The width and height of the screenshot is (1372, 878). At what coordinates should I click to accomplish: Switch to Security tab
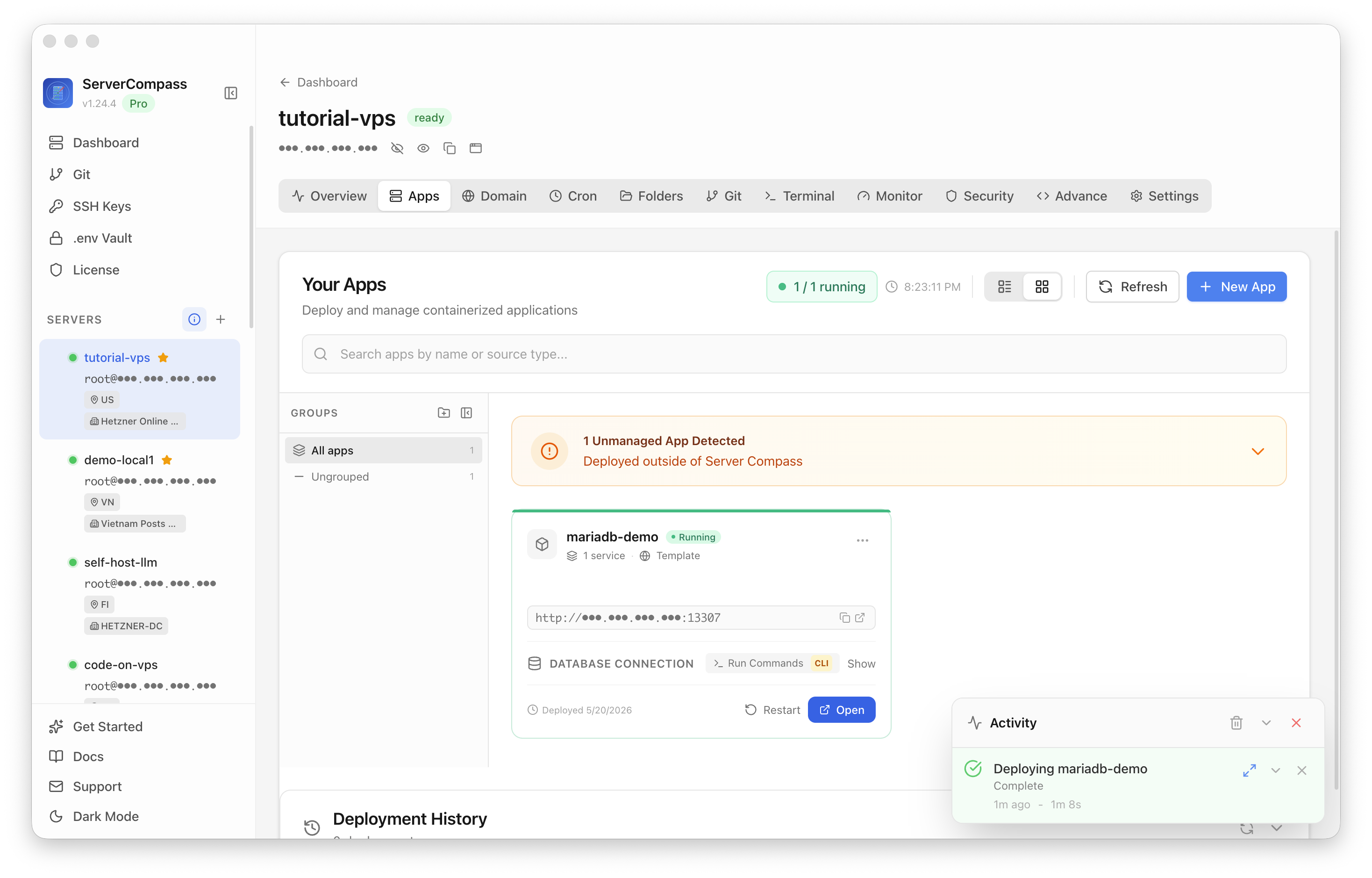tap(979, 196)
